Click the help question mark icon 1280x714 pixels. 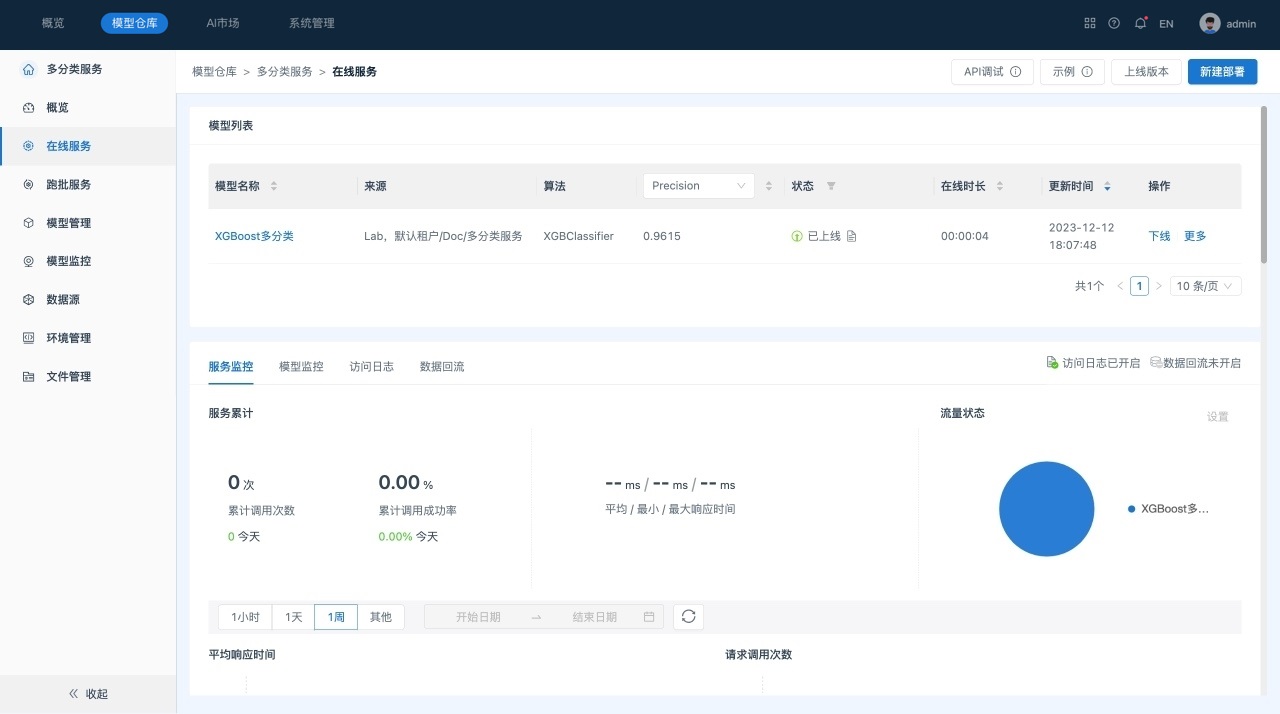point(1114,23)
